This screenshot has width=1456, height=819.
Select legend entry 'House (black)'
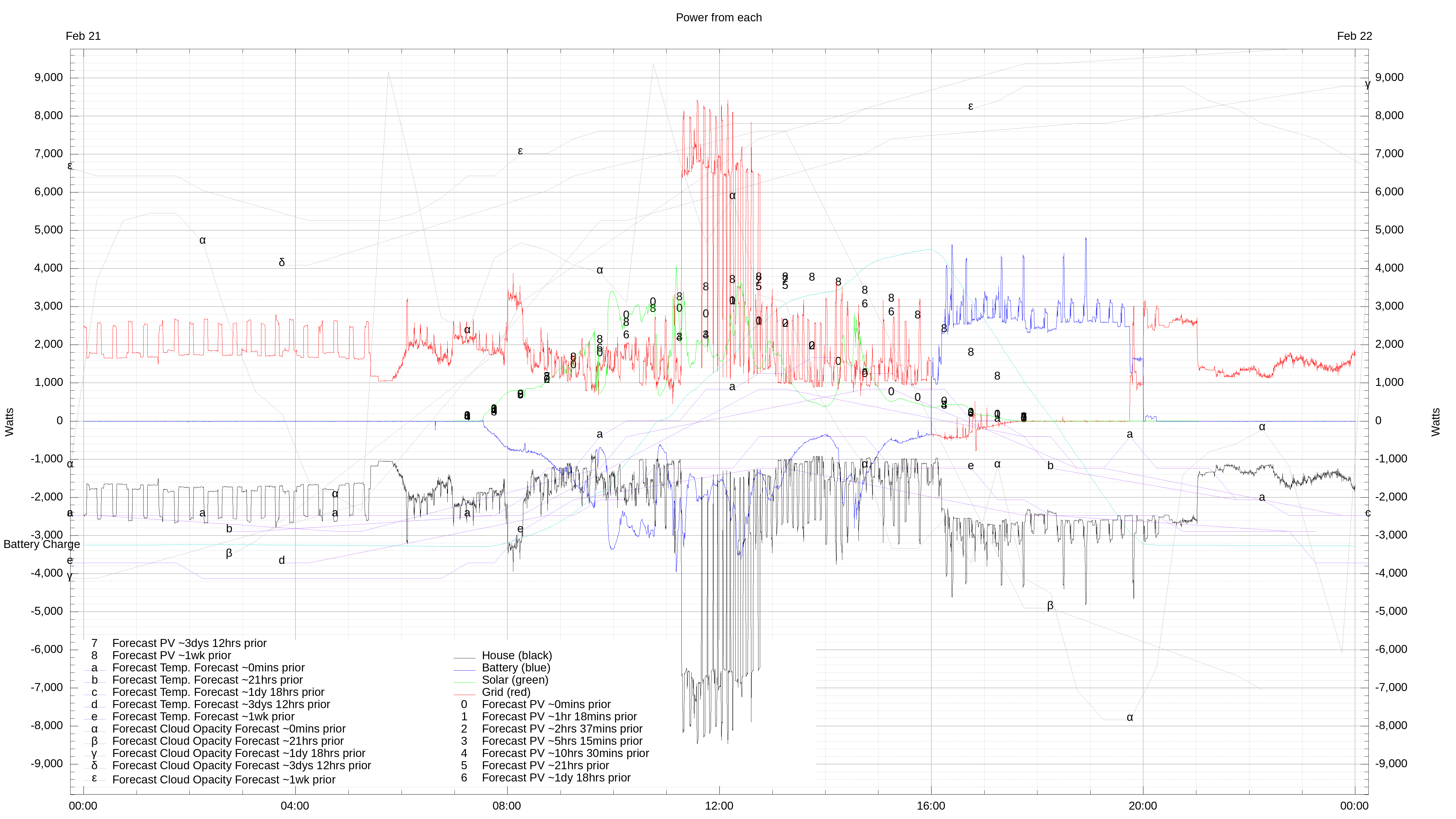[x=517, y=656]
